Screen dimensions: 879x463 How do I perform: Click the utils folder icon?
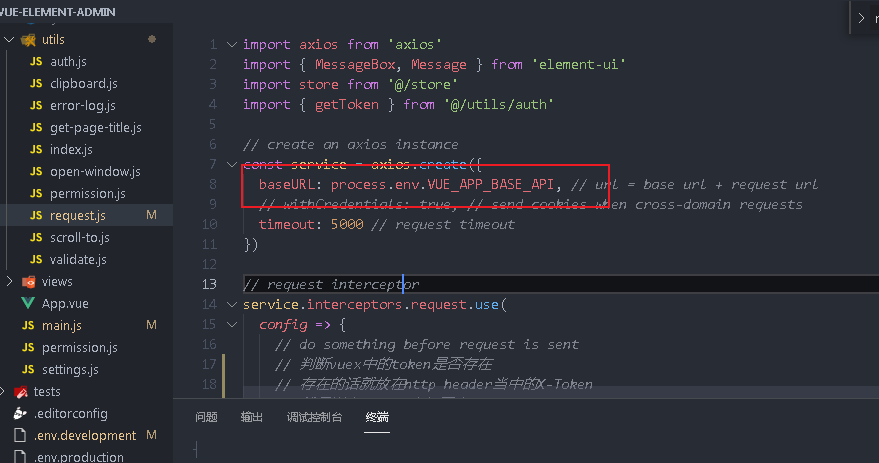(28, 40)
